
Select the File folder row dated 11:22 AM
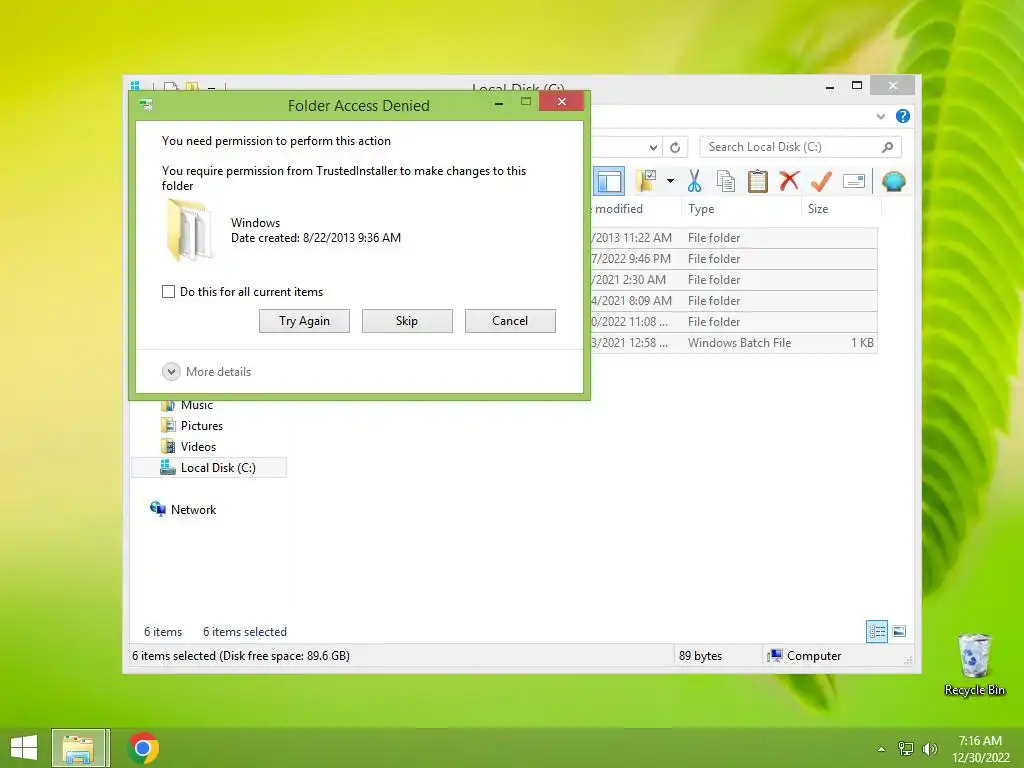(x=734, y=238)
